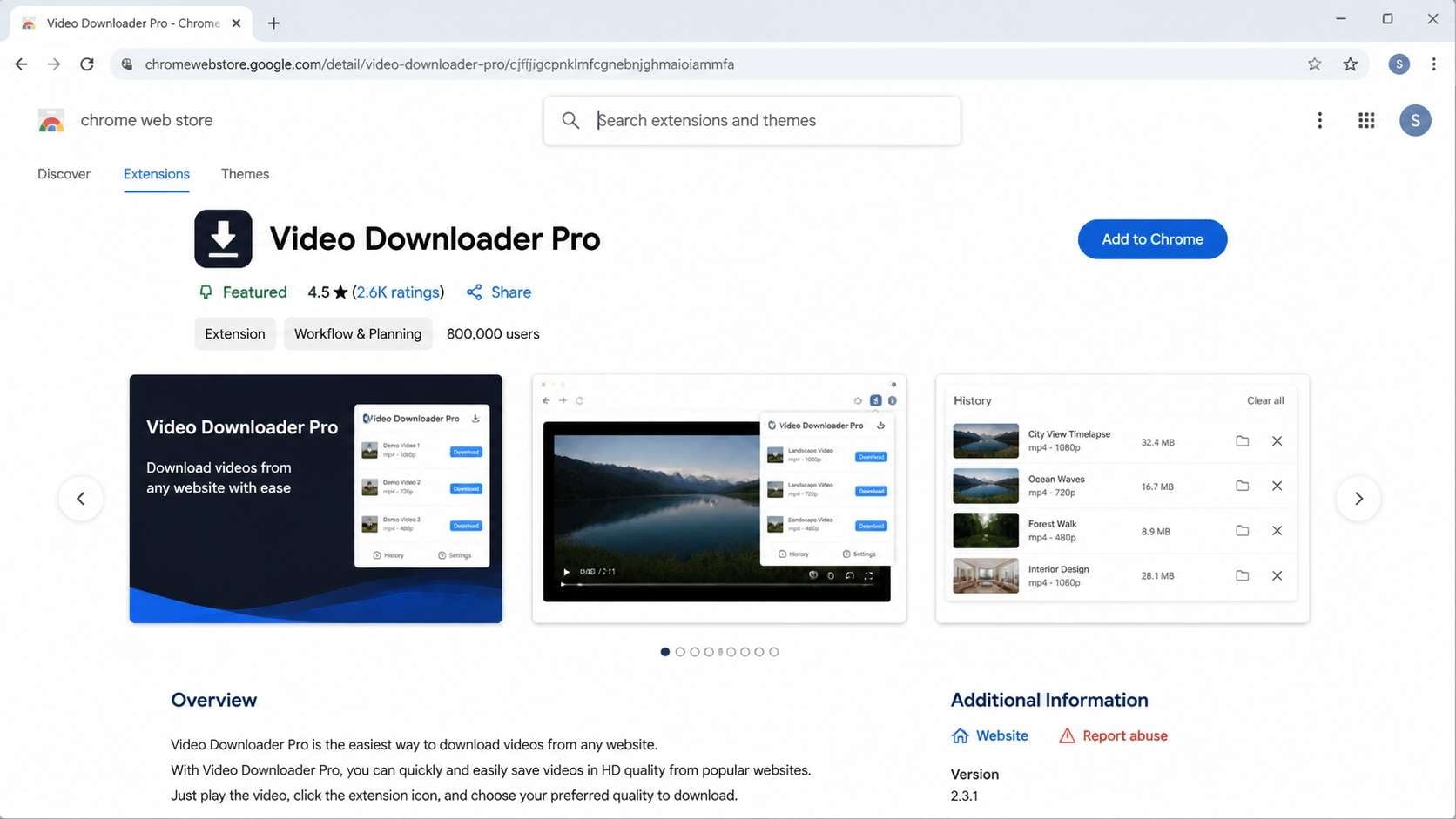
Task: Select the second-to-last carousel dot
Action: click(x=759, y=652)
